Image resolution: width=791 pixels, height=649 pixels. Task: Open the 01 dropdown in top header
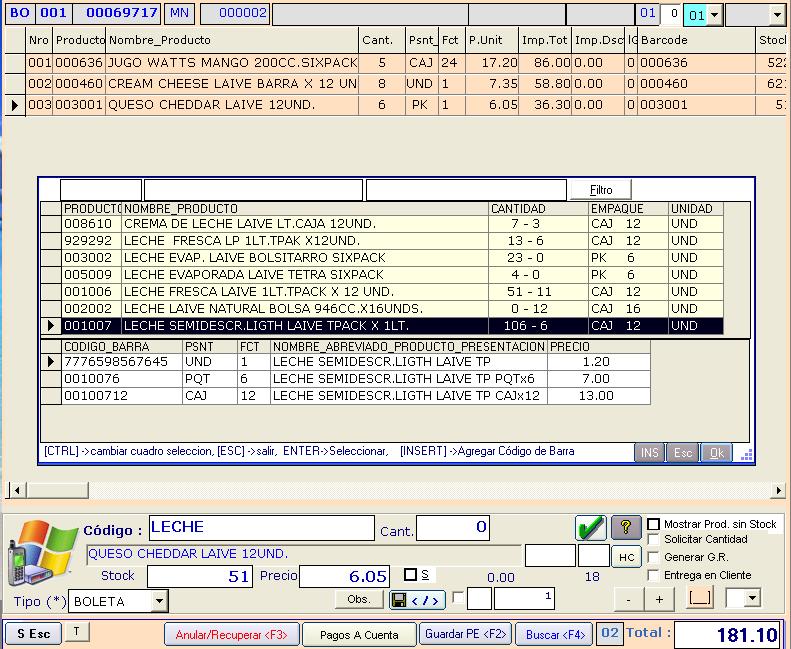click(714, 15)
